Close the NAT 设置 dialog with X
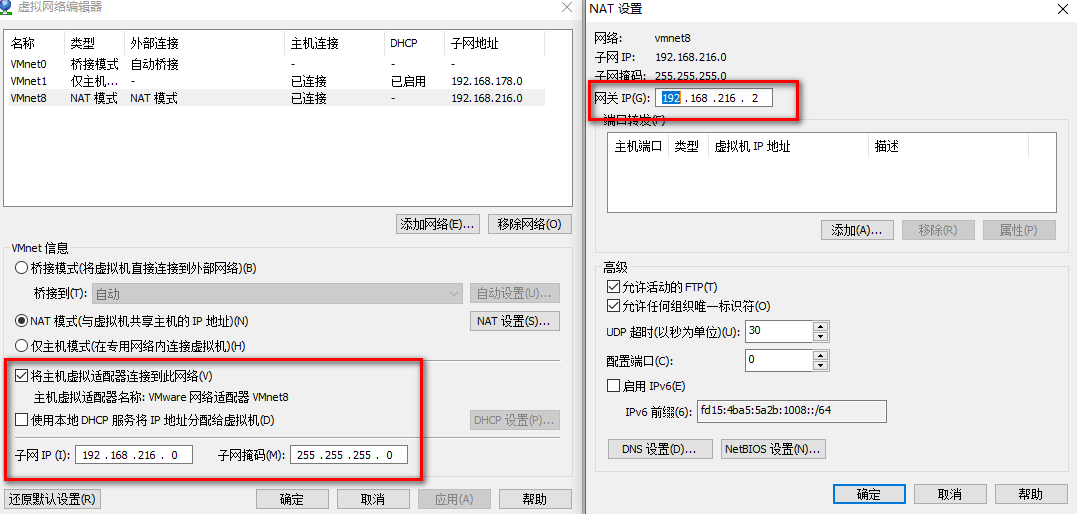 (1061, 9)
